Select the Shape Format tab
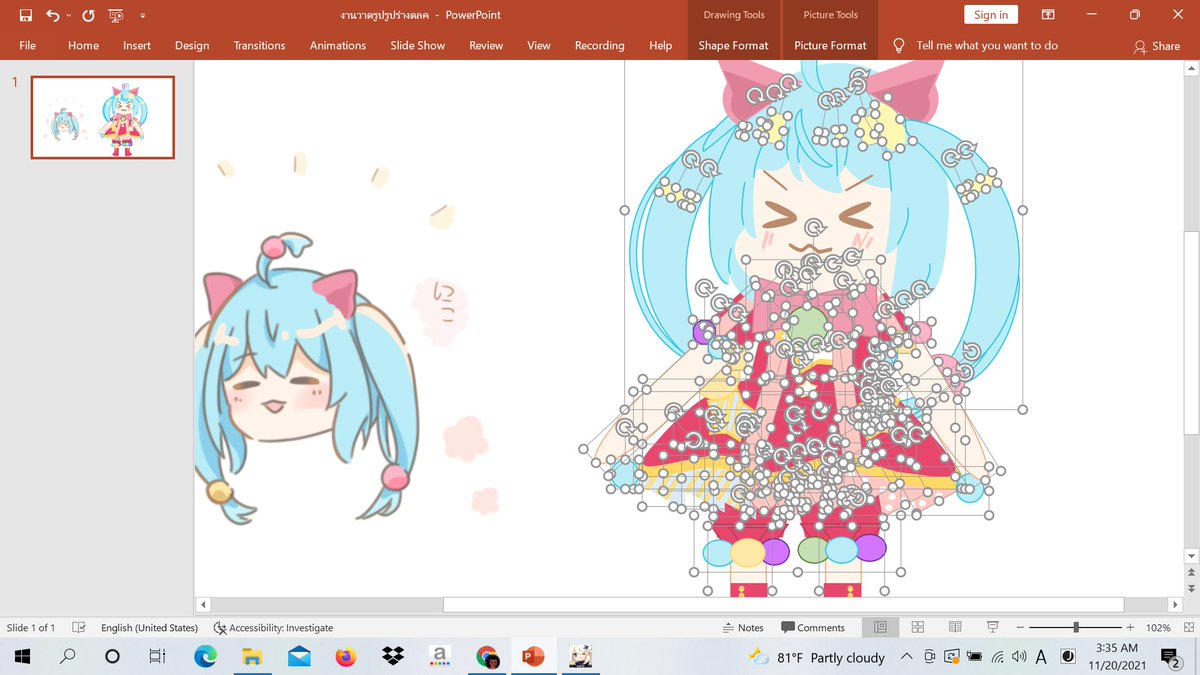The image size is (1200, 675). click(x=733, y=45)
